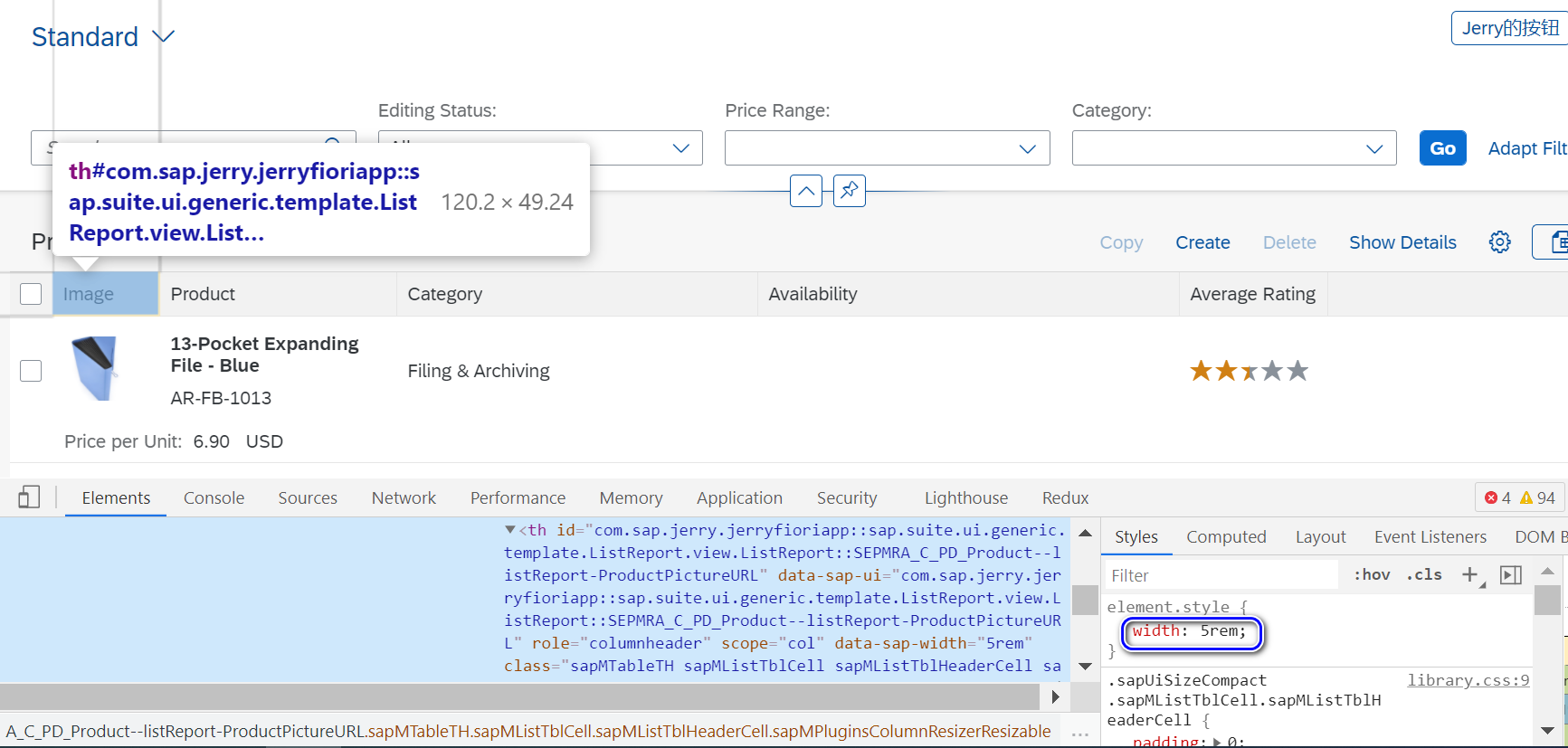Expand the Category filter dropdown

pyautogui.click(x=1374, y=148)
